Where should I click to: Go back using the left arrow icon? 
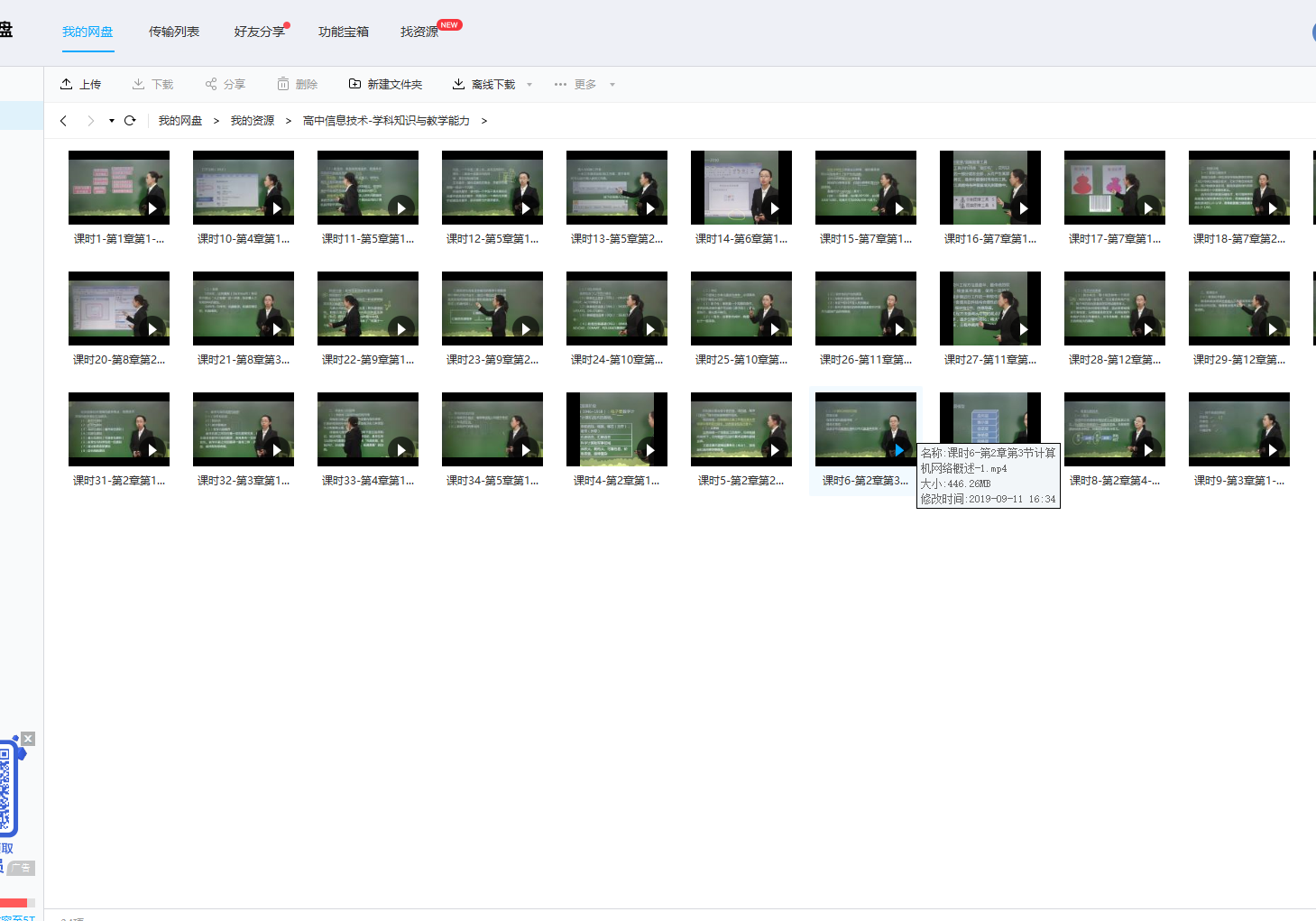[63, 121]
